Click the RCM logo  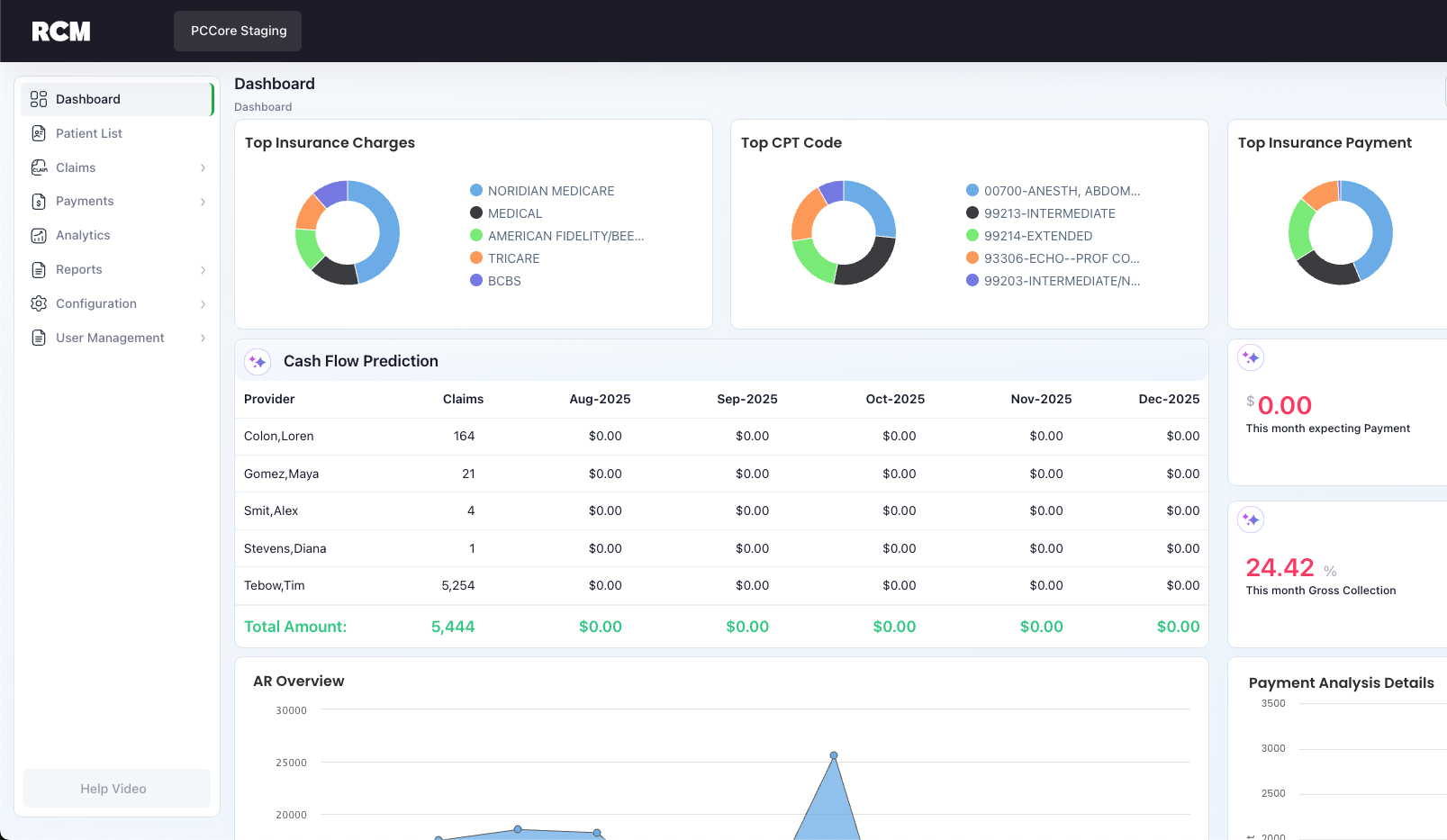click(61, 32)
